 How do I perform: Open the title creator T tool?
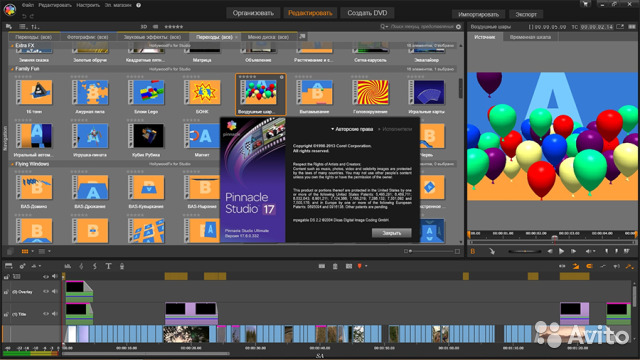(108, 266)
